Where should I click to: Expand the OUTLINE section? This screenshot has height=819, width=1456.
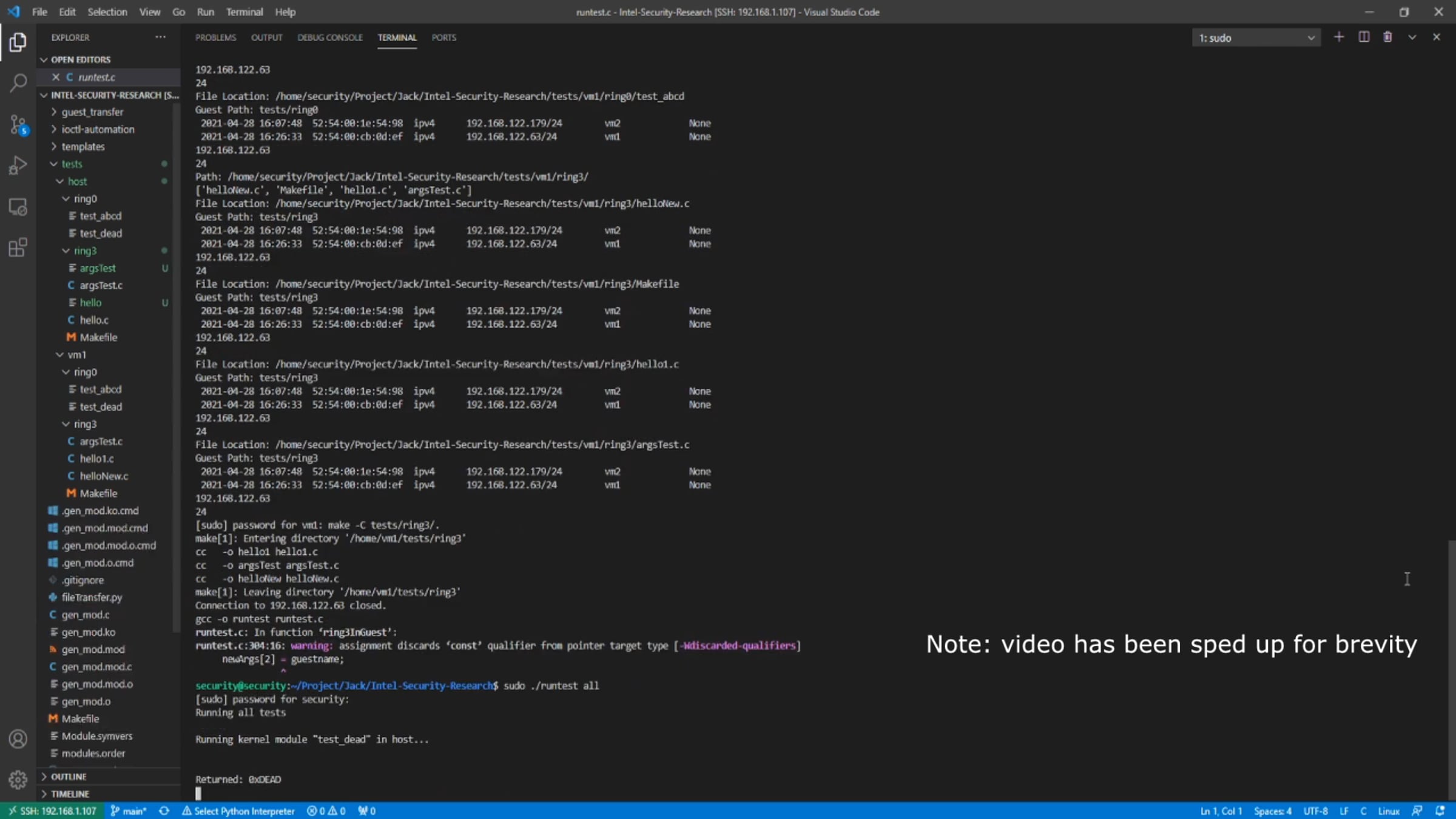pos(68,777)
